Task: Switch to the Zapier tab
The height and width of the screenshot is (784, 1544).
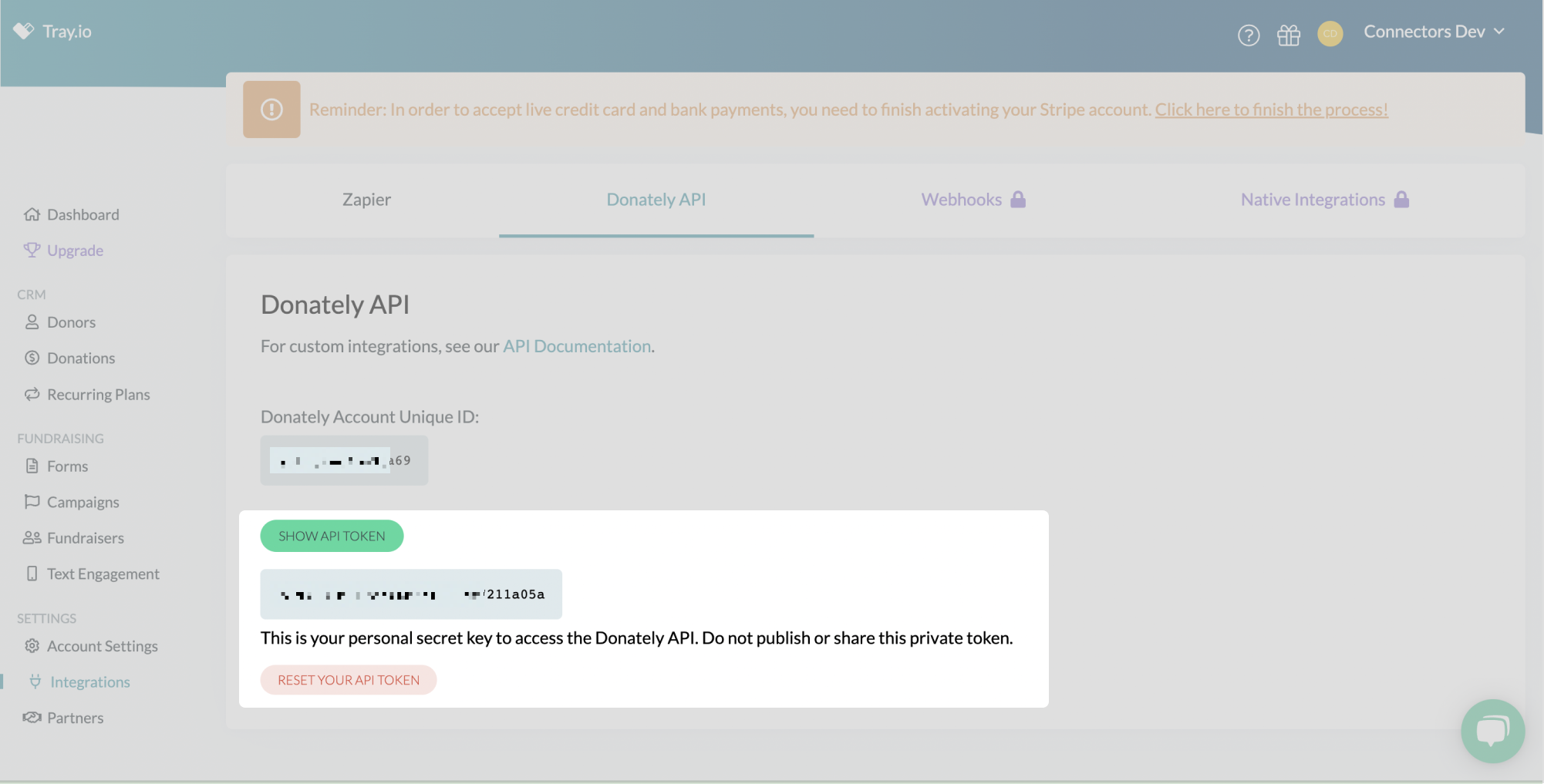Action: (366, 199)
